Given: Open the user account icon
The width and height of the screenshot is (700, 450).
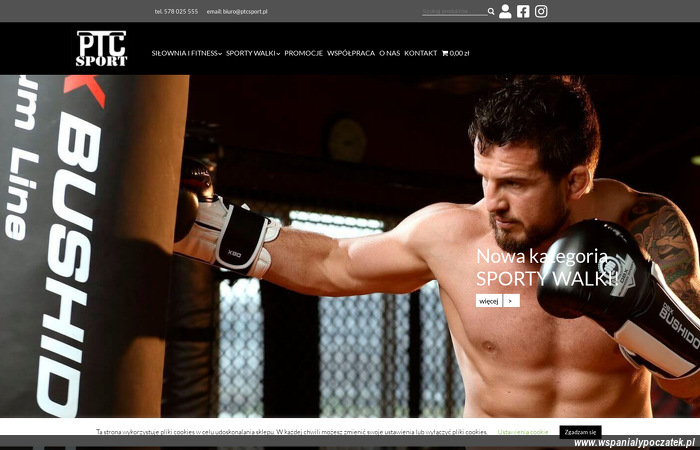Looking at the screenshot, I should [x=505, y=11].
